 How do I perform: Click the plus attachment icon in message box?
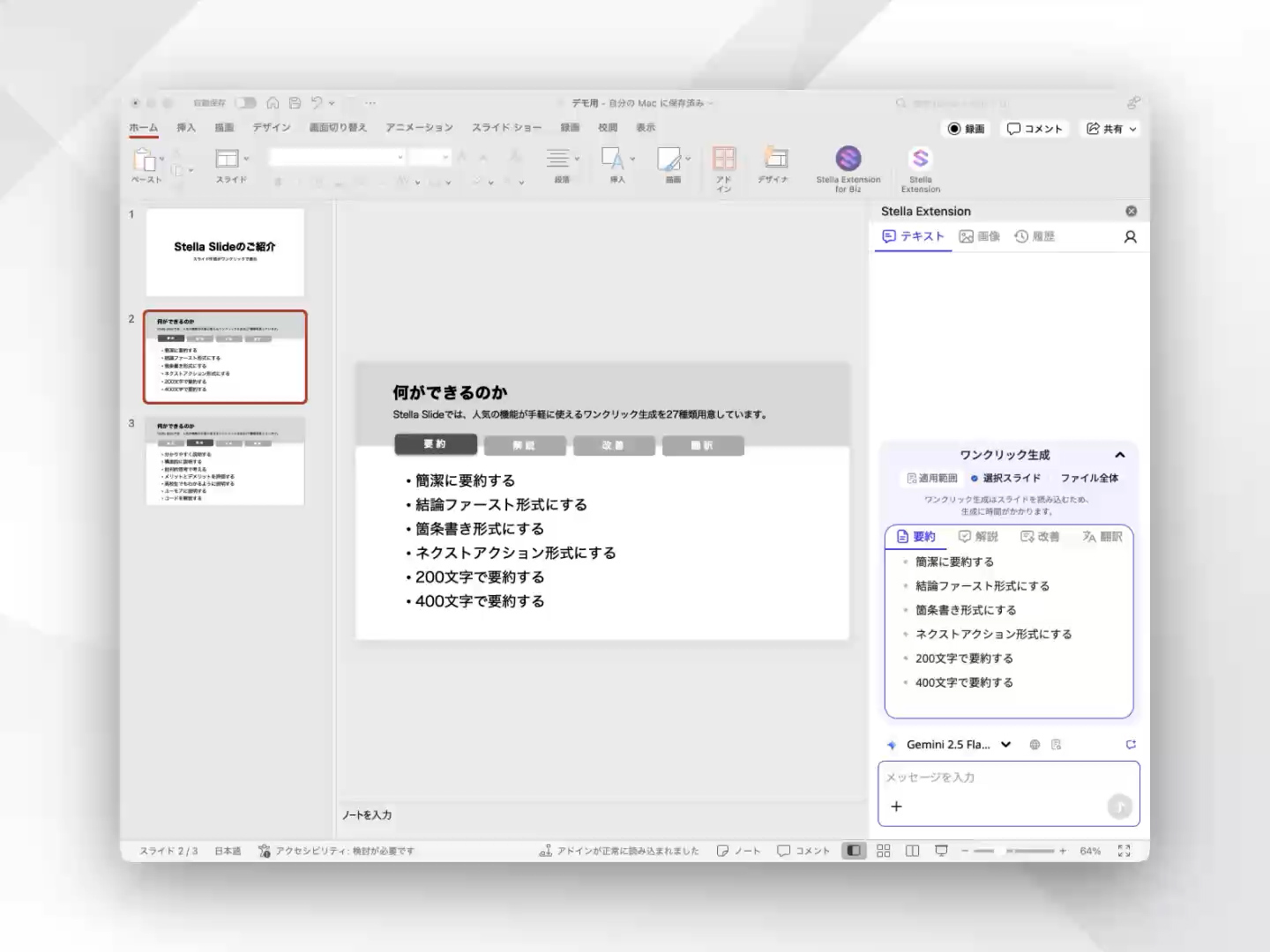[897, 807]
